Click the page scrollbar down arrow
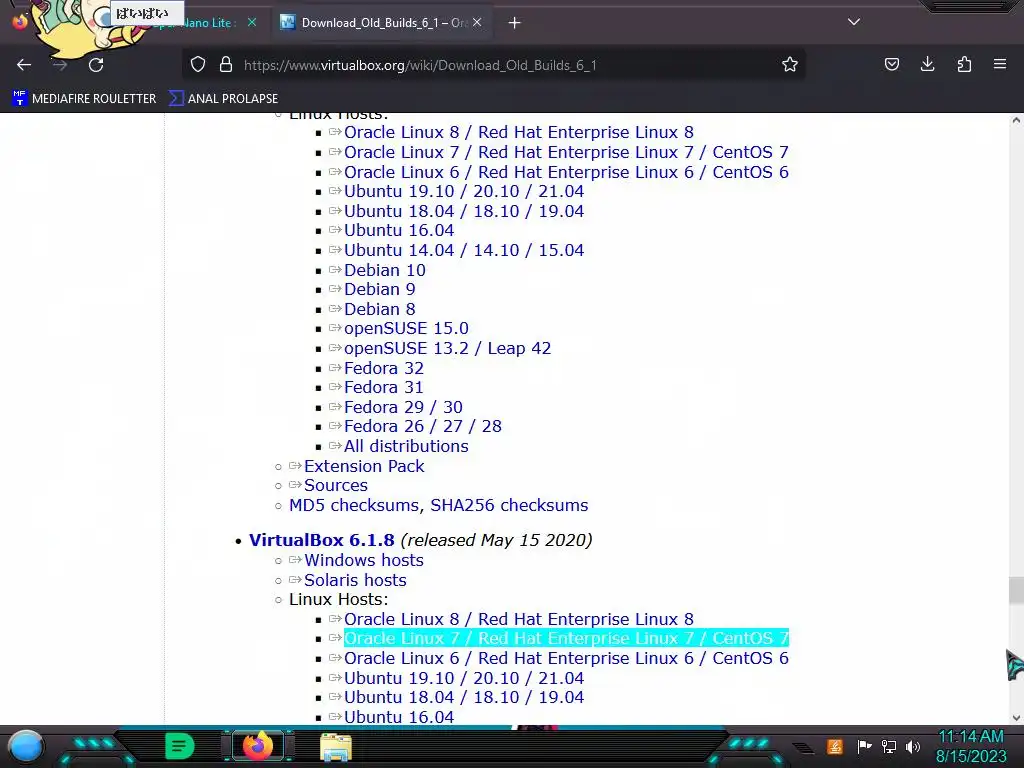Screen dimensions: 1024x768 point(1016,717)
